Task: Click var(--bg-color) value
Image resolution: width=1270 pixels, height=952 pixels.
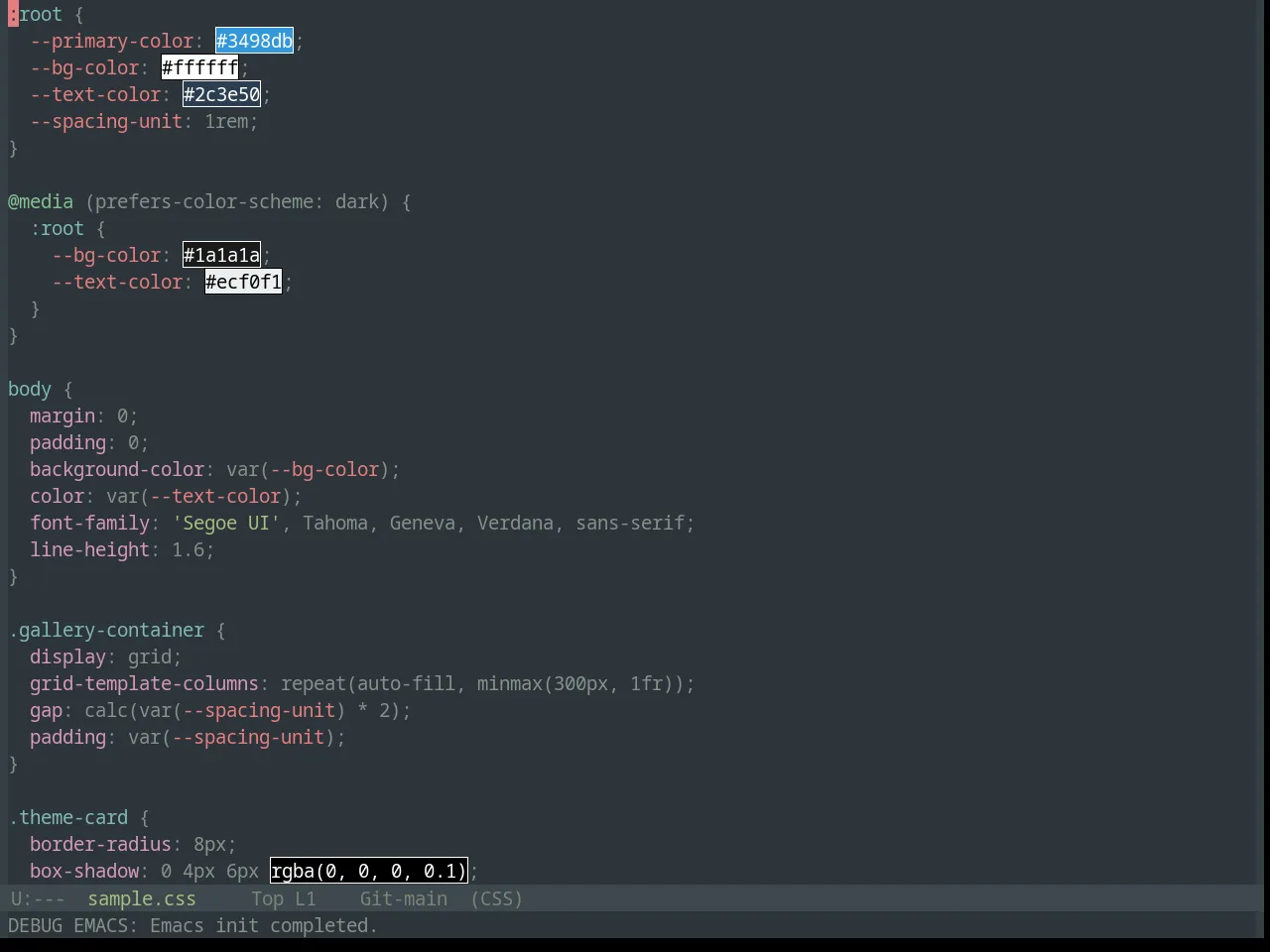Action: [x=308, y=469]
